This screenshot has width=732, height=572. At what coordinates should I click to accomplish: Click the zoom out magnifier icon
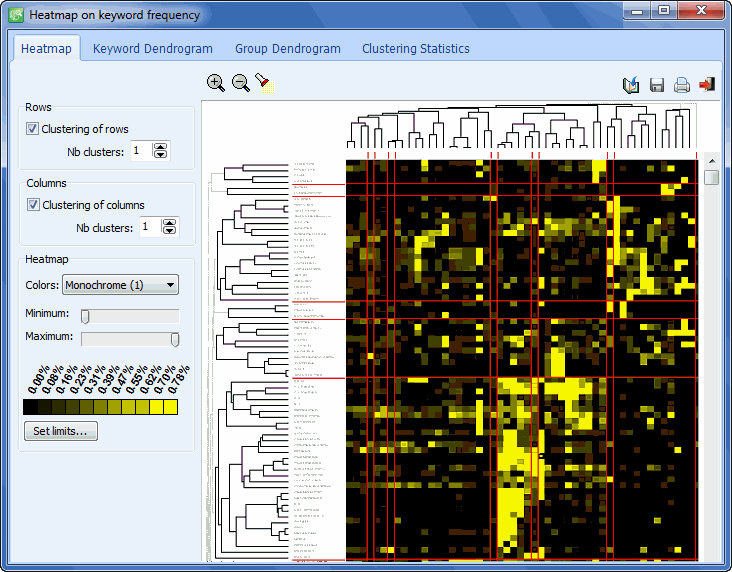click(x=241, y=83)
